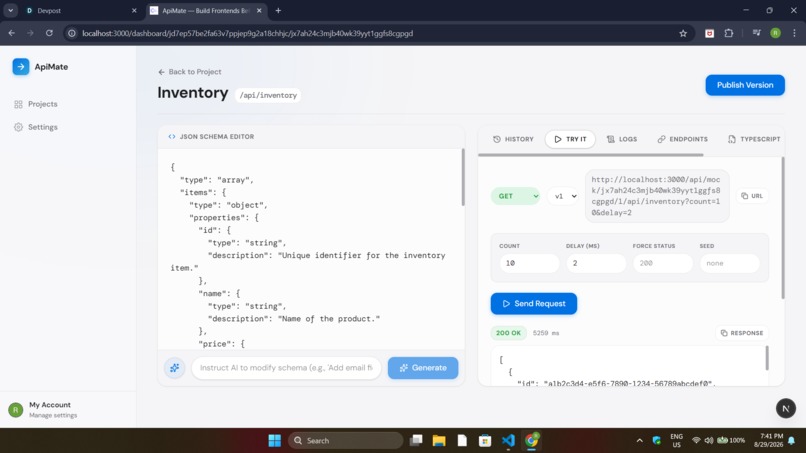Click the JSON Schema Editor code icon
The height and width of the screenshot is (453, 806).
[172, 137]
